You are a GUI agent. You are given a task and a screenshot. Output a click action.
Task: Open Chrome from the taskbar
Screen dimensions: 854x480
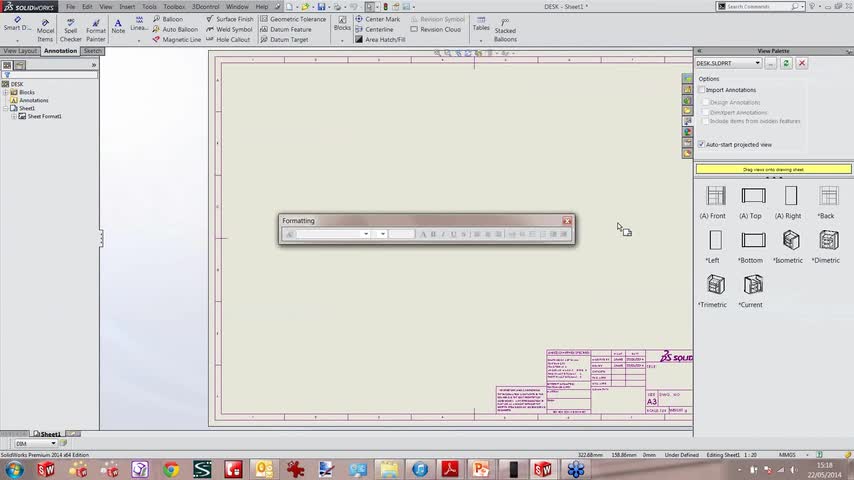pyautogui.click(x=171, y=469)
